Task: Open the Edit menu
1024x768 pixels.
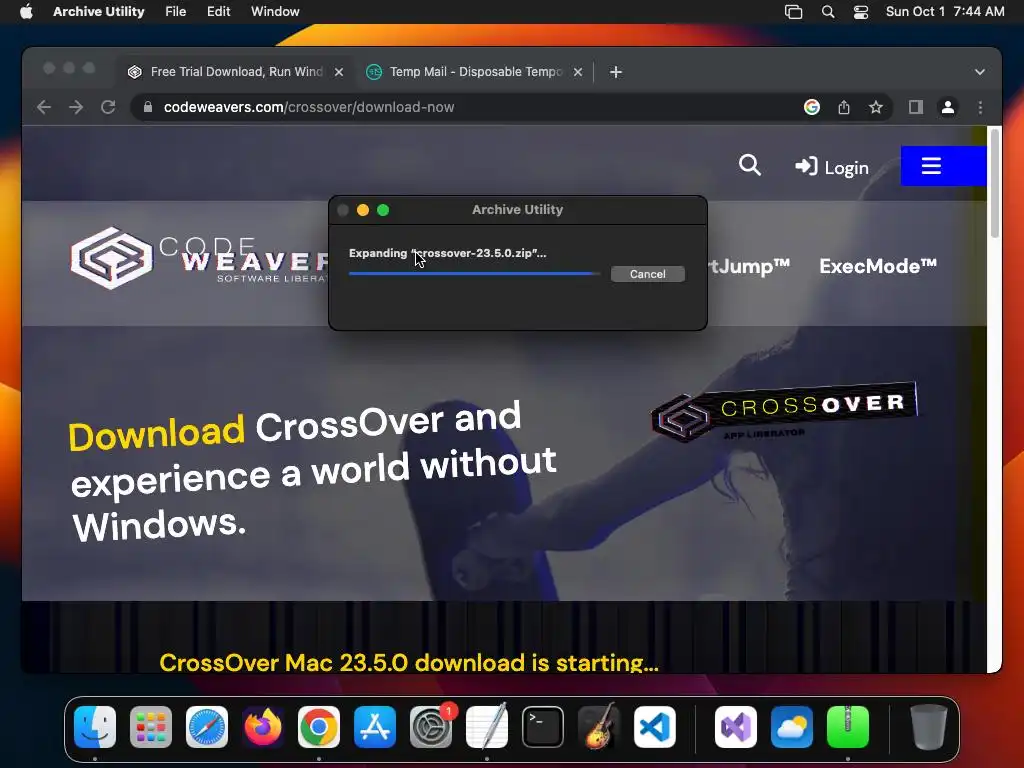Action: pyautogui.click(x=218, y=11)
